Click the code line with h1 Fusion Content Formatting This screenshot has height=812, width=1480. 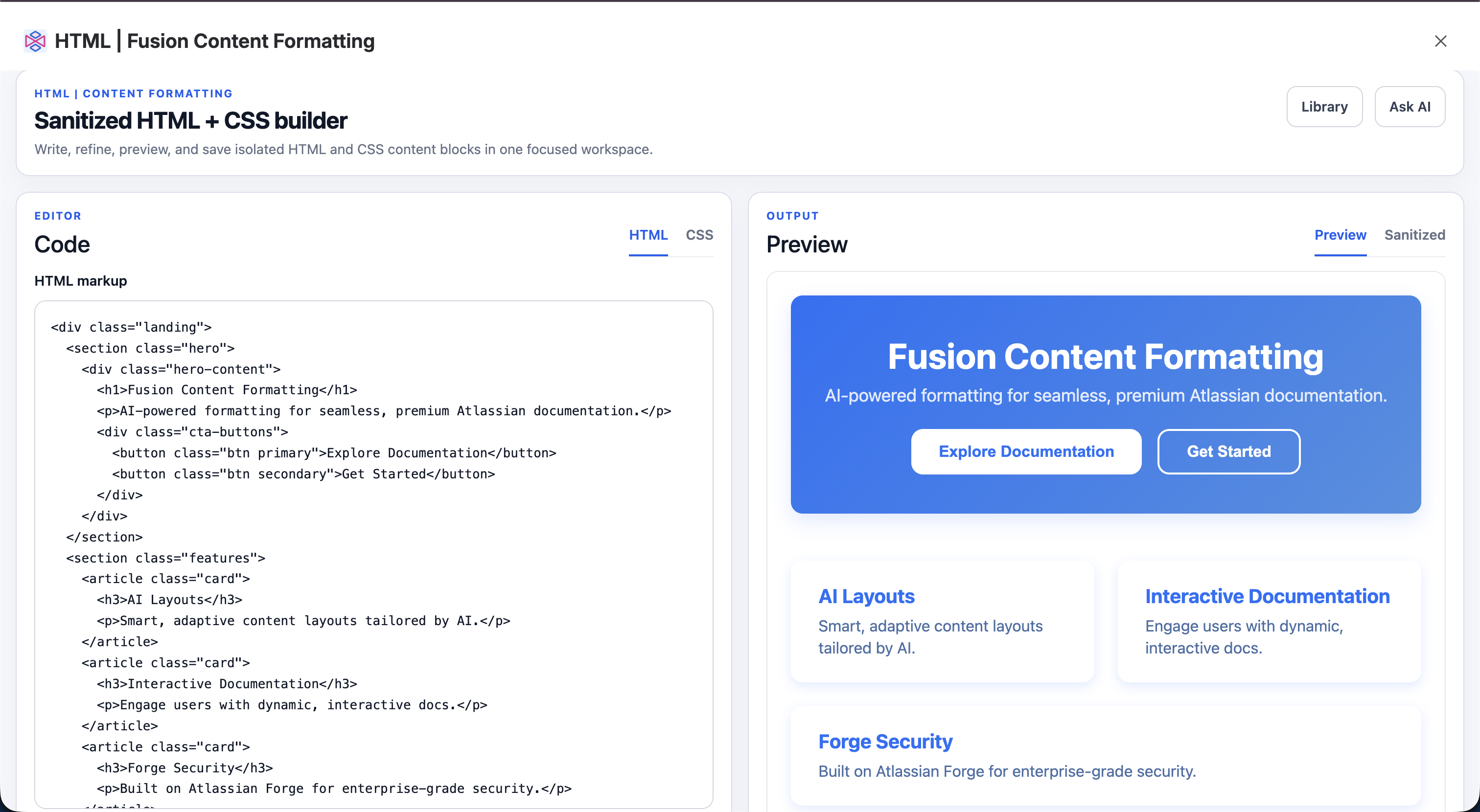click(227, 390)
